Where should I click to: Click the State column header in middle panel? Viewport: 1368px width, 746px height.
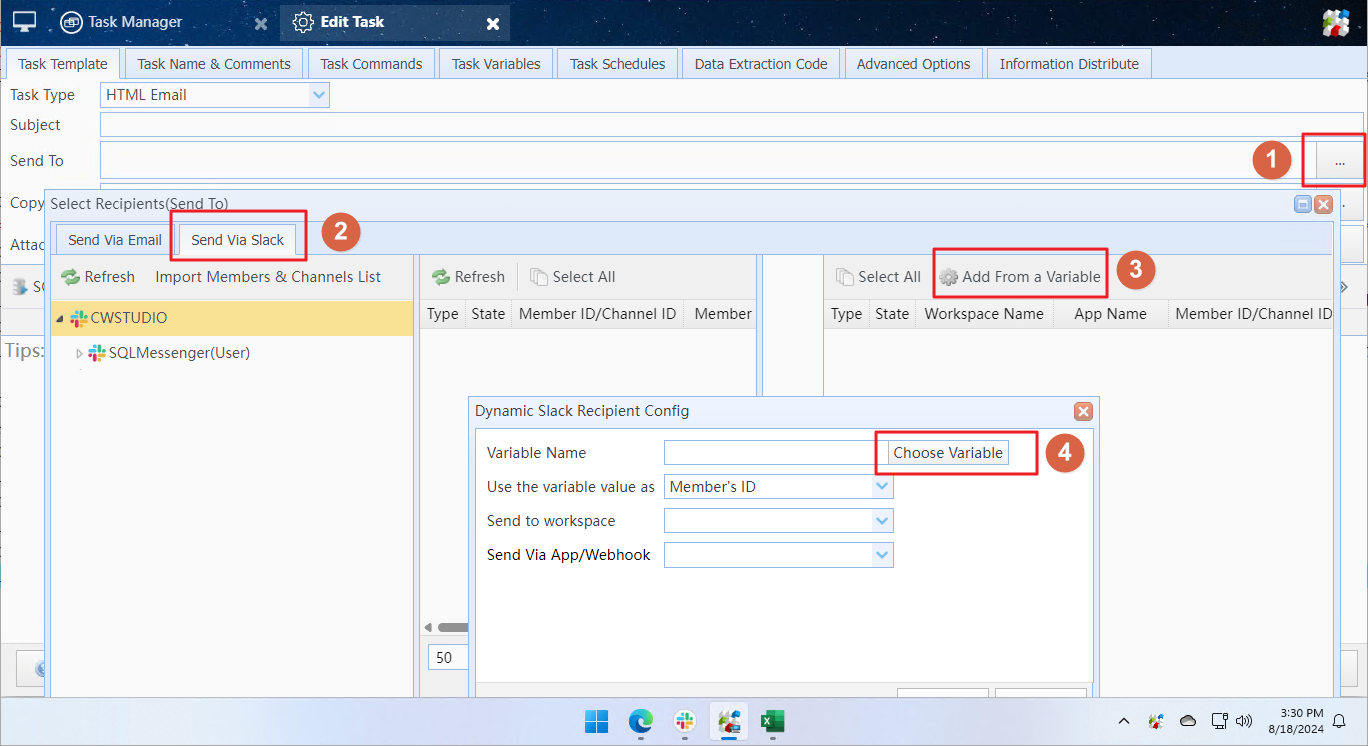coord(488,314)
